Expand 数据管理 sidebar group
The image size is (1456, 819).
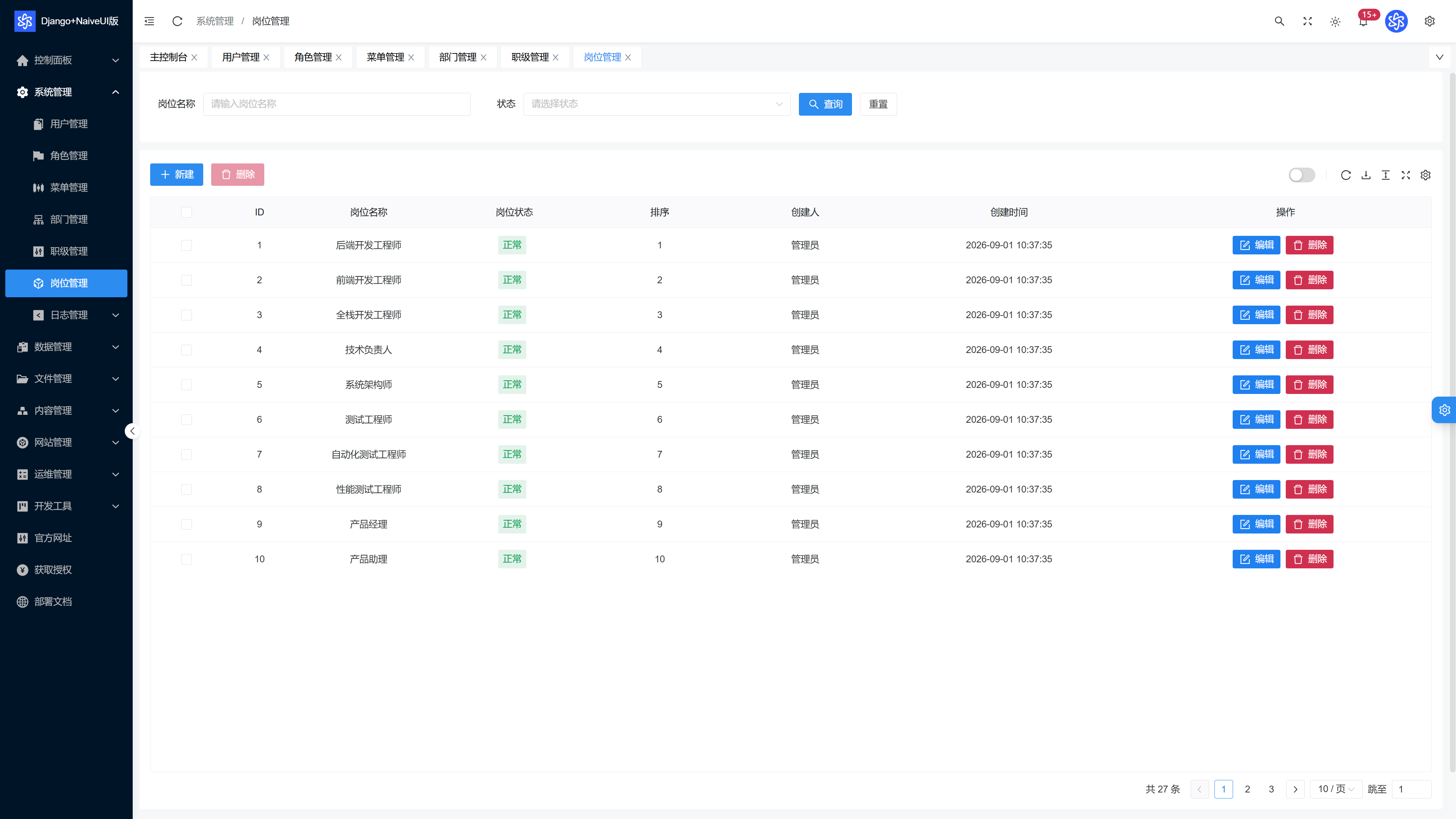[x=66, y=347]
